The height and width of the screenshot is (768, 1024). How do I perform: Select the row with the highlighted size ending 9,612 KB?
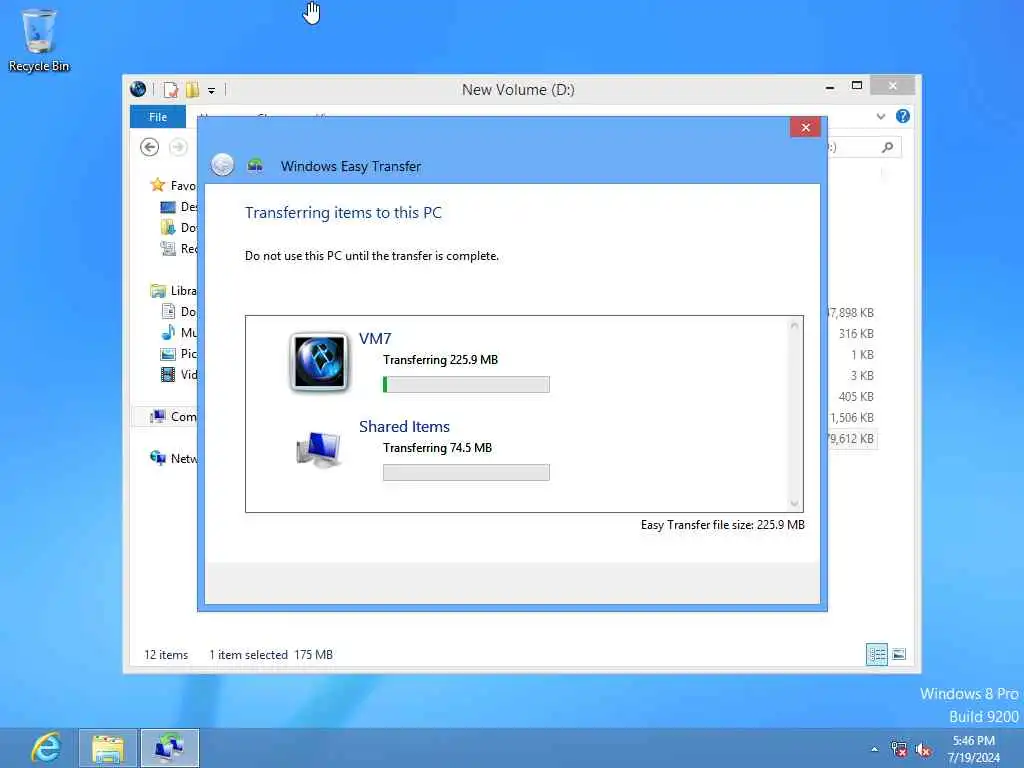[x=852, y=439]
